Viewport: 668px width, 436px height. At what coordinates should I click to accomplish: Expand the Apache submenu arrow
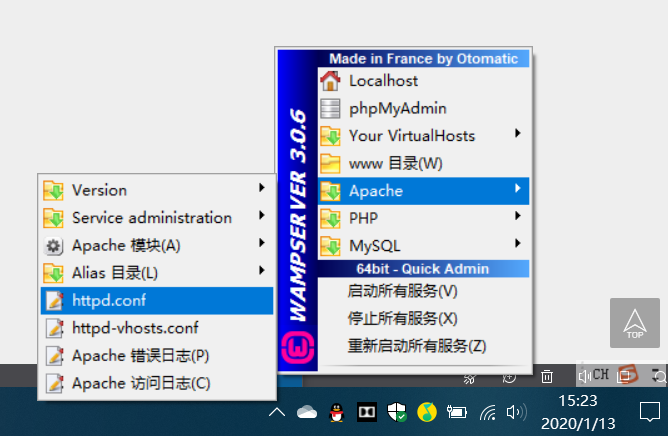point(518,188)
